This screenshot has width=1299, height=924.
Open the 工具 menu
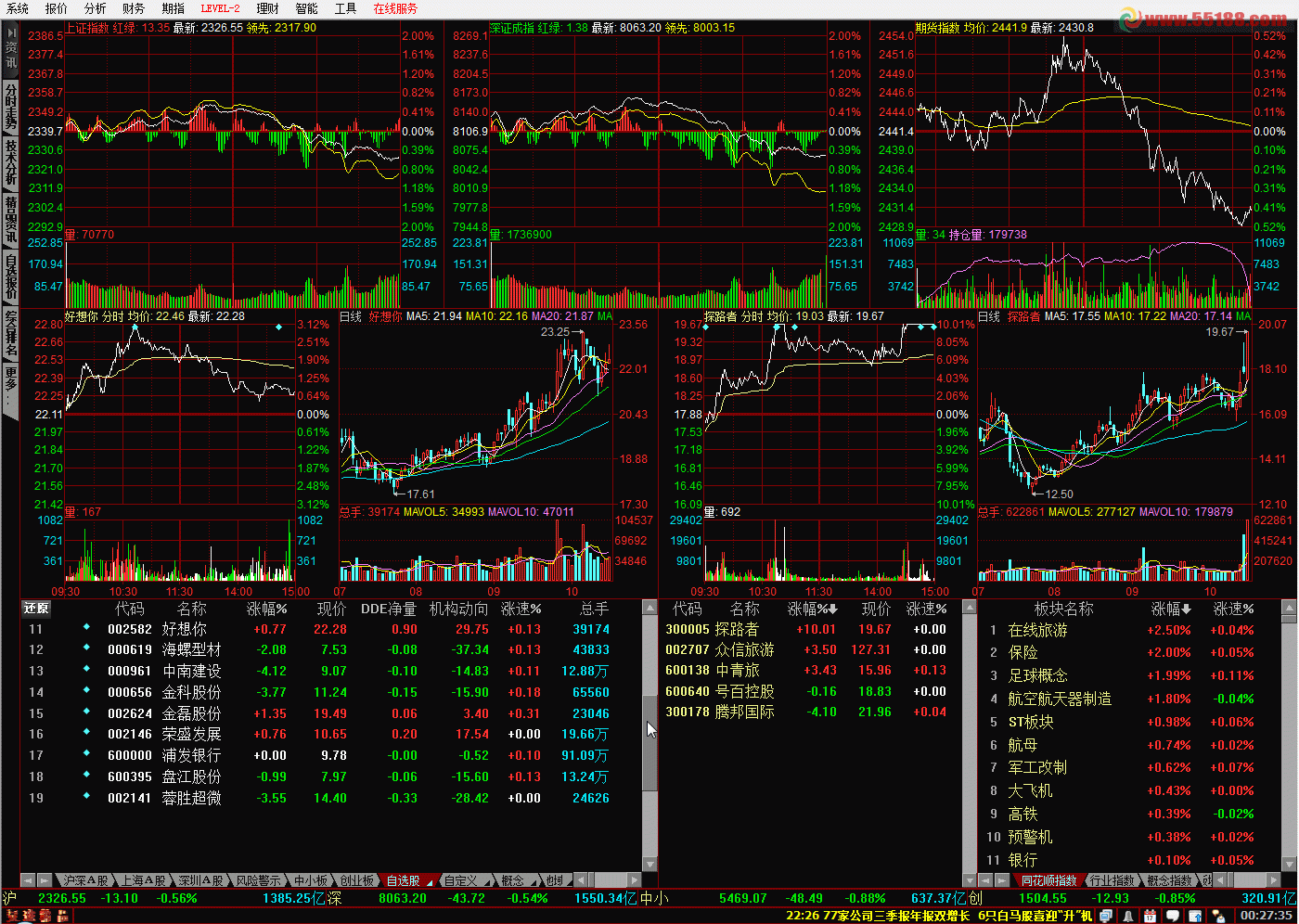coord(346,8)
